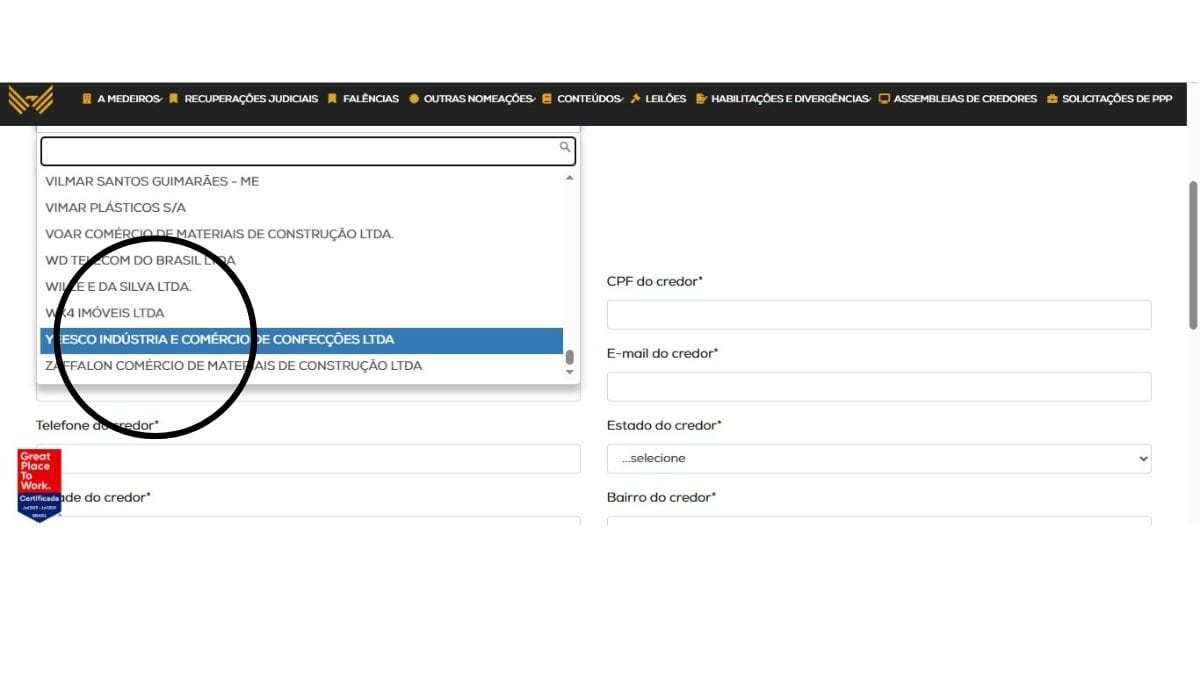Click the briefcase icon beside Solicitações de PPP
Viewport: 1200px width, 675px height.
(1052, 99)
